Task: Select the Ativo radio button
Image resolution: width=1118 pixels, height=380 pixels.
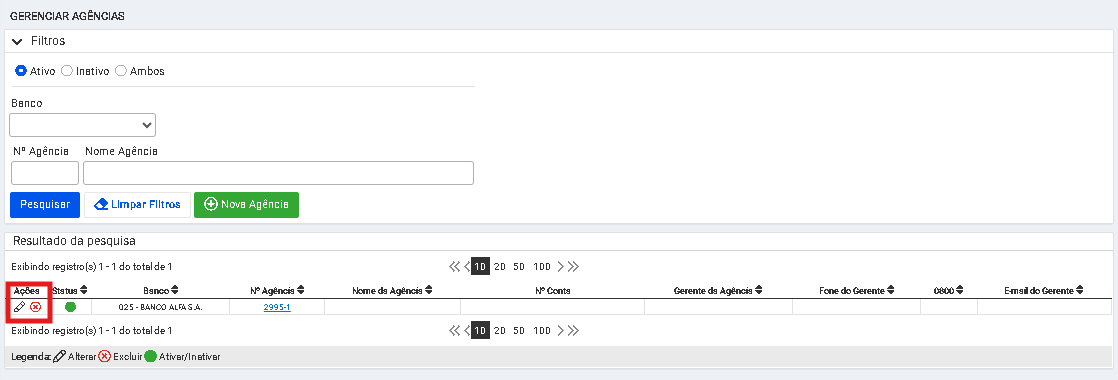Action: pos(21,71)
